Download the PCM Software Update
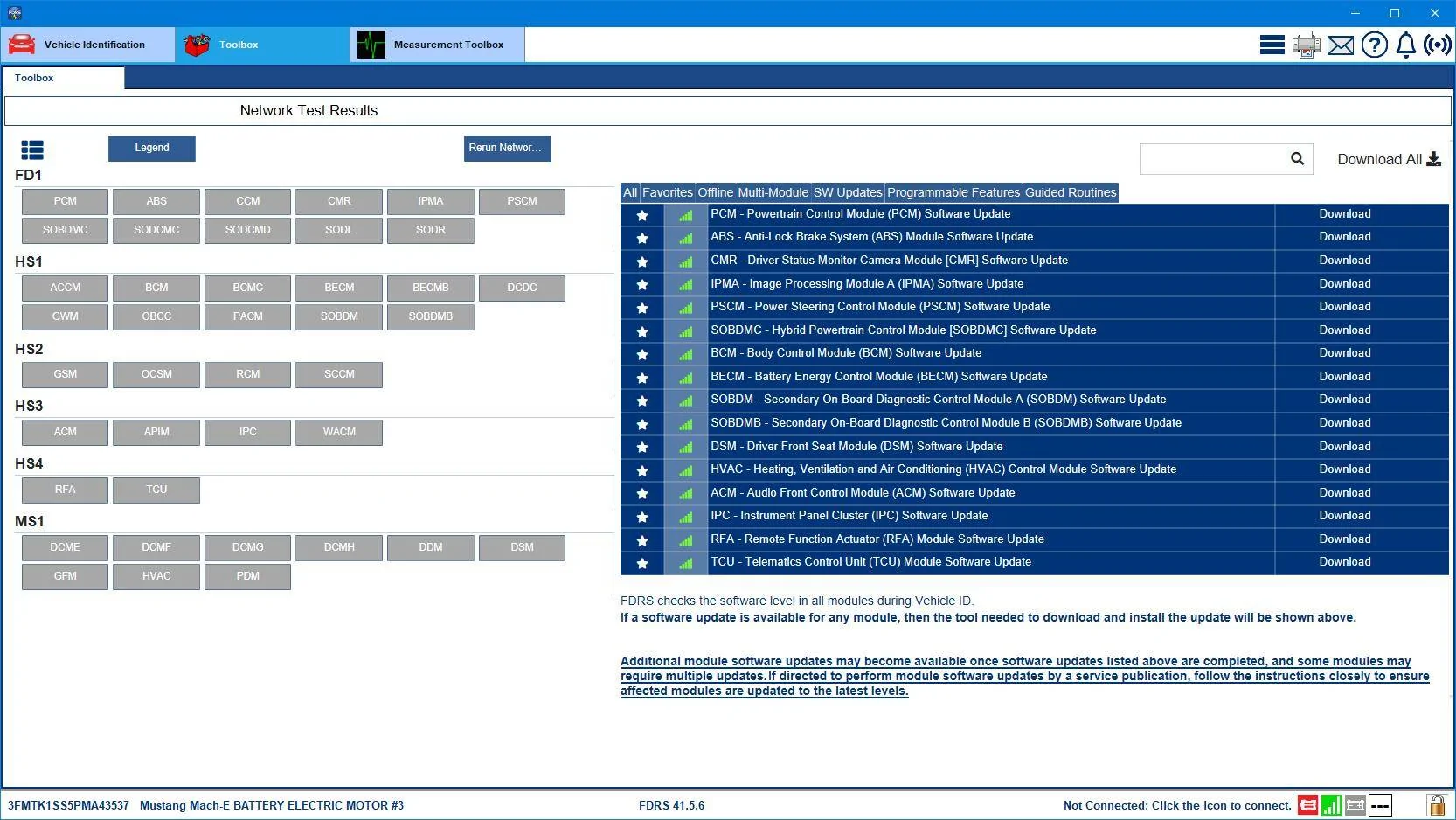 point(1345,213)
